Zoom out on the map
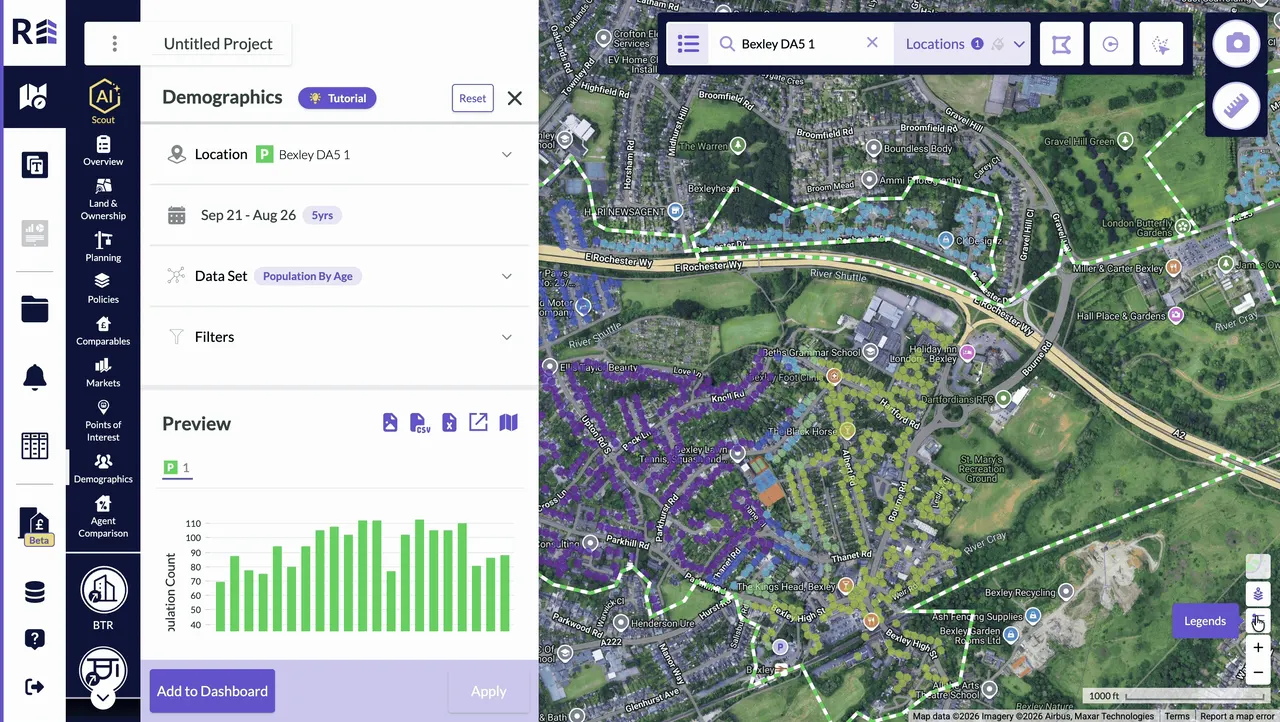 tap(1258, 672)
